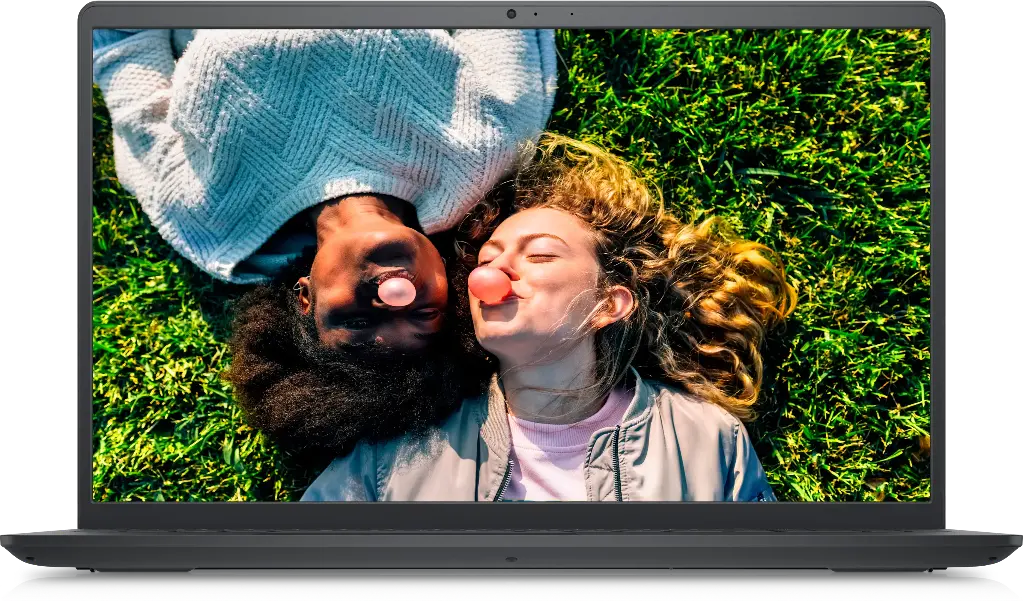Click the small microphone hole beside webcam
Image resolution: width=1023 pixels, height=601 pixels.
click(534, 14)
